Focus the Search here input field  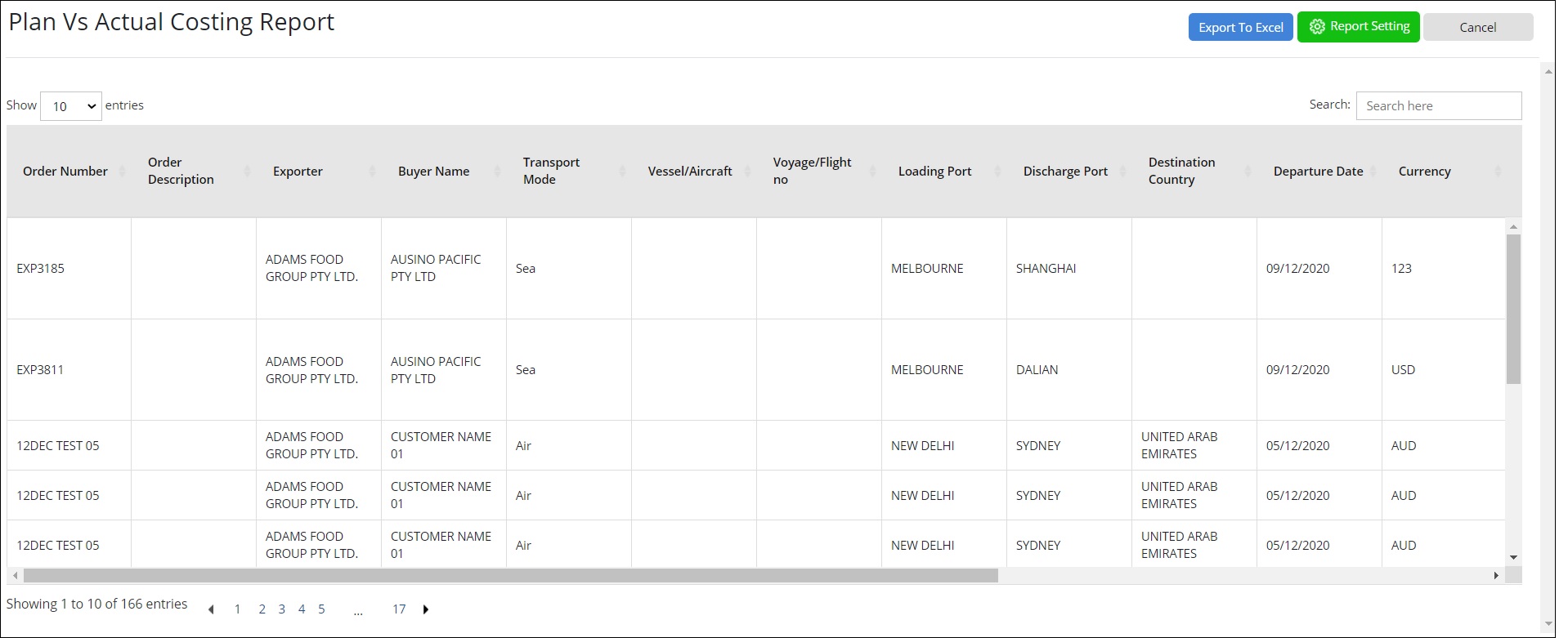1439,105
